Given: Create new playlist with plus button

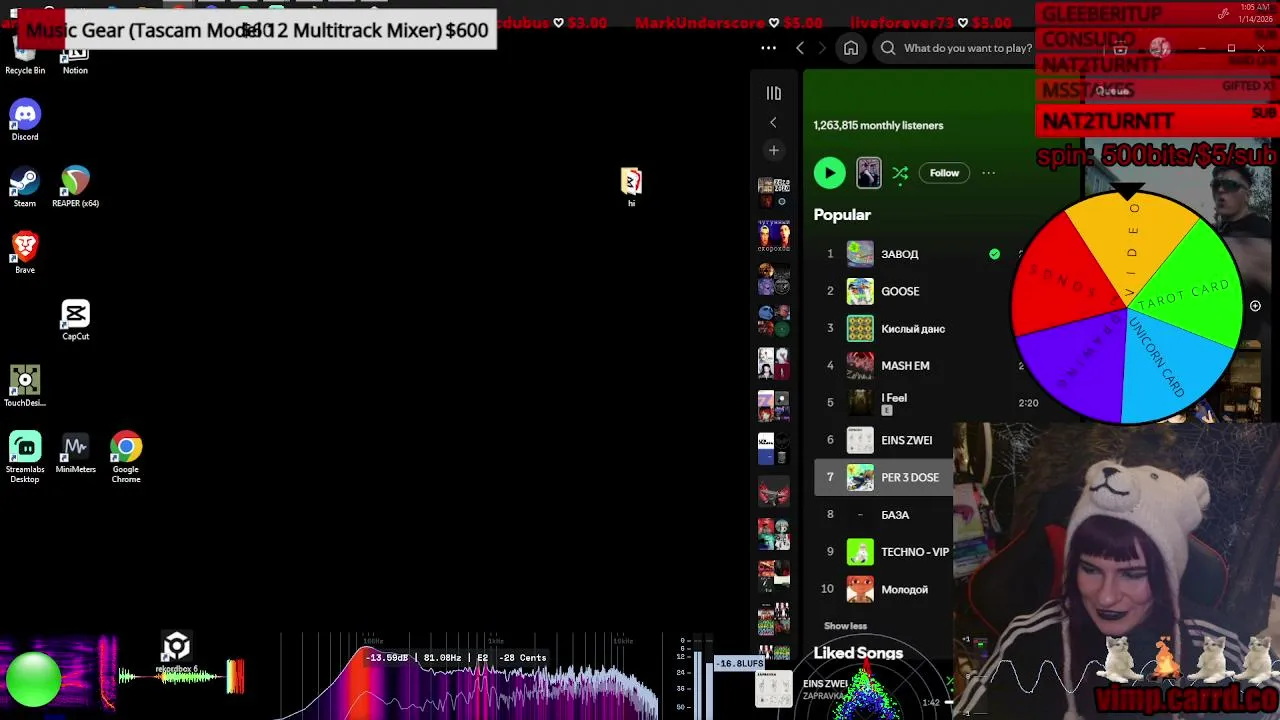Looking at the screenshot, I should click(x=773, y=150).
